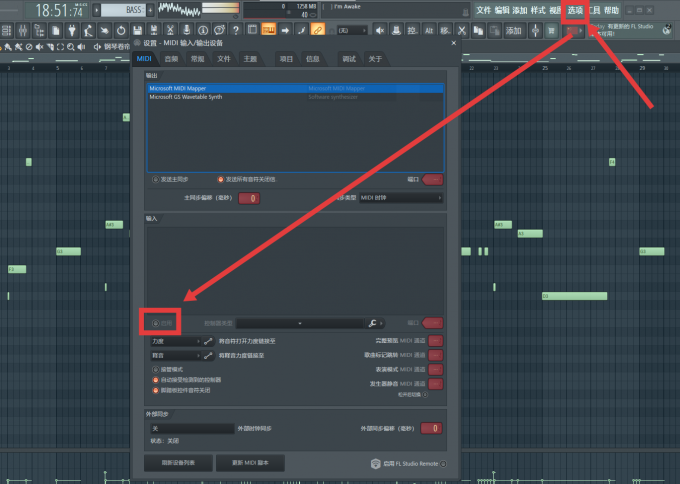The image size is (680, 484).
Task: Open the 编辑 menu
Action: click(x=502, y=10)
